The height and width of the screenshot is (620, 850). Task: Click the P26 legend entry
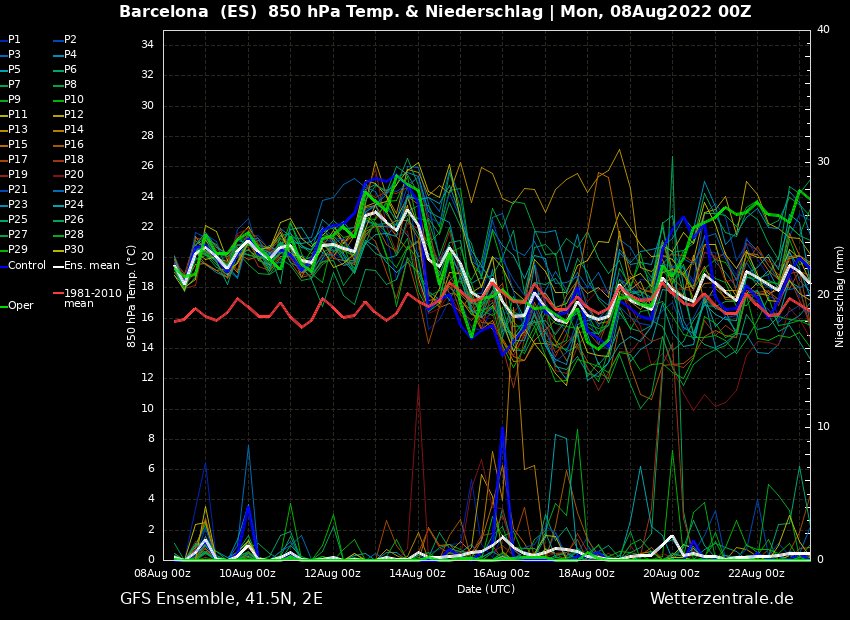69,219
